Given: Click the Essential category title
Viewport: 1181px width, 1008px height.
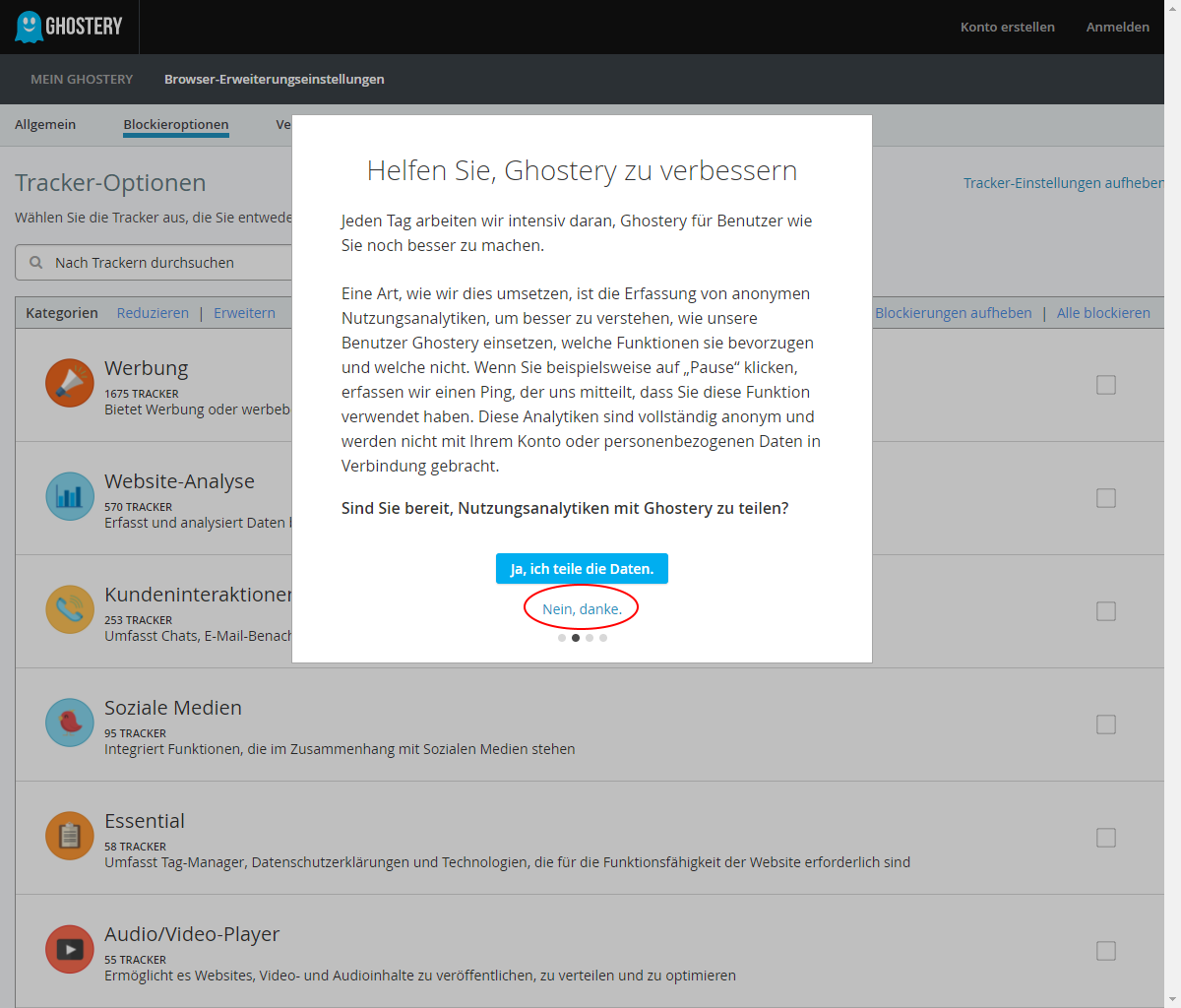Looking at the screenshot, I should [x=145, y=821].
